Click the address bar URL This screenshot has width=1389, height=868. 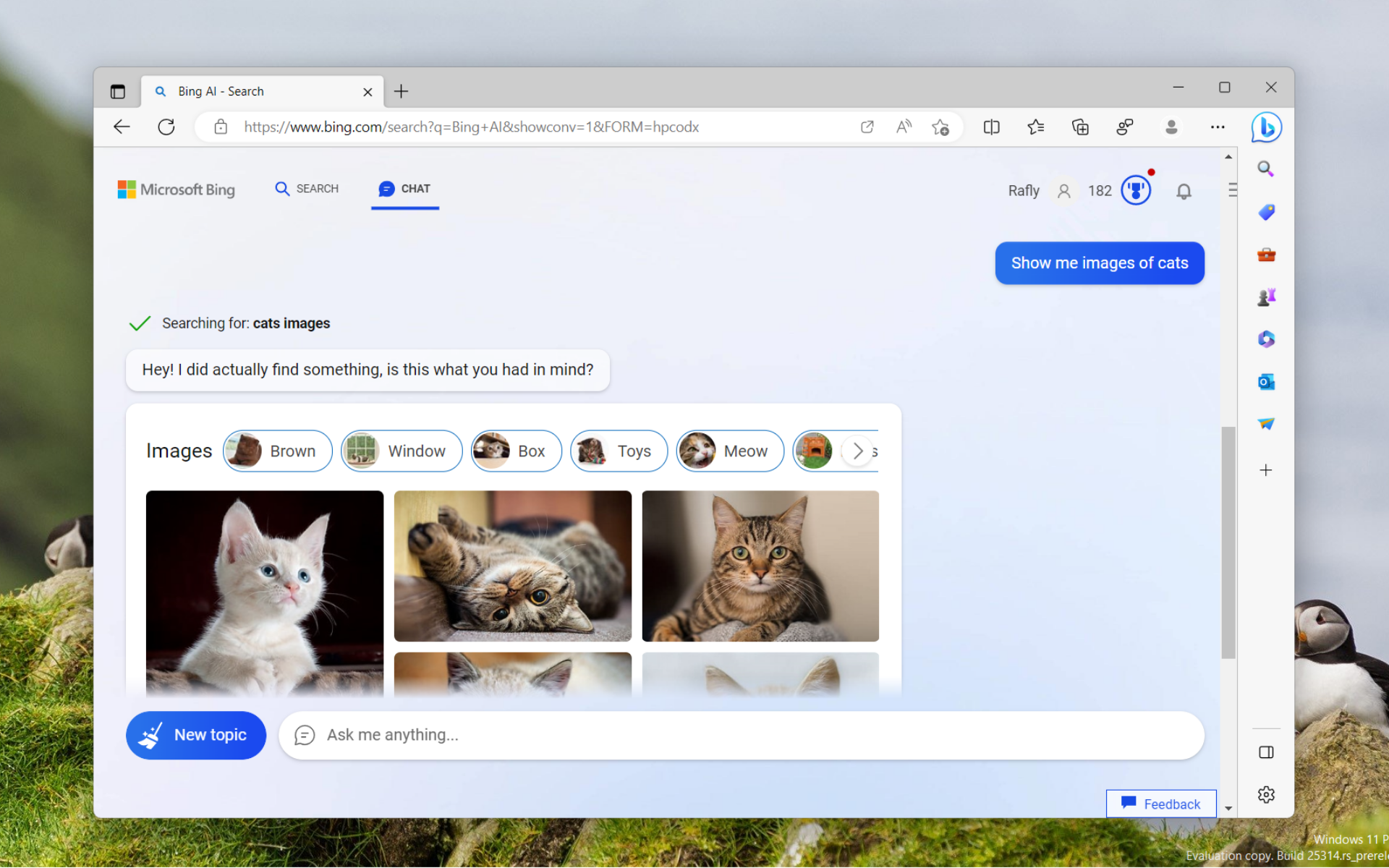(x=471, y=127)
